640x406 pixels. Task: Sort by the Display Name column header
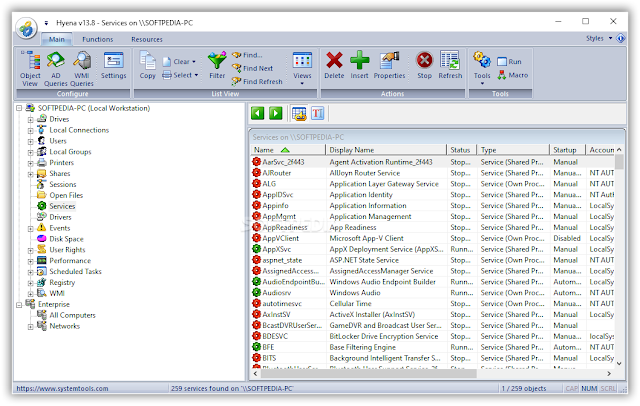(x=386, y=150)
